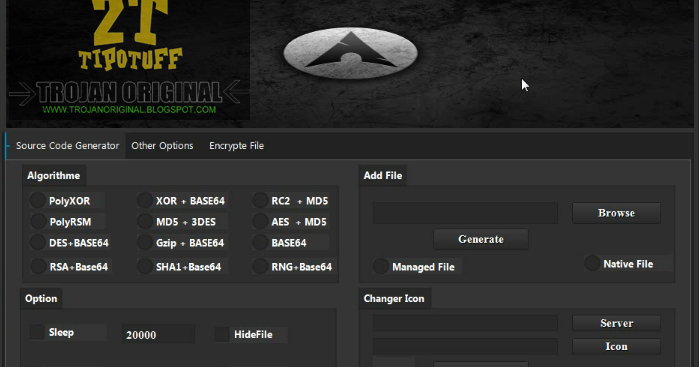Screen dimensions: 699x367
Task: Select XOR + BASE64 algorithm
Action: pos(145,201)
